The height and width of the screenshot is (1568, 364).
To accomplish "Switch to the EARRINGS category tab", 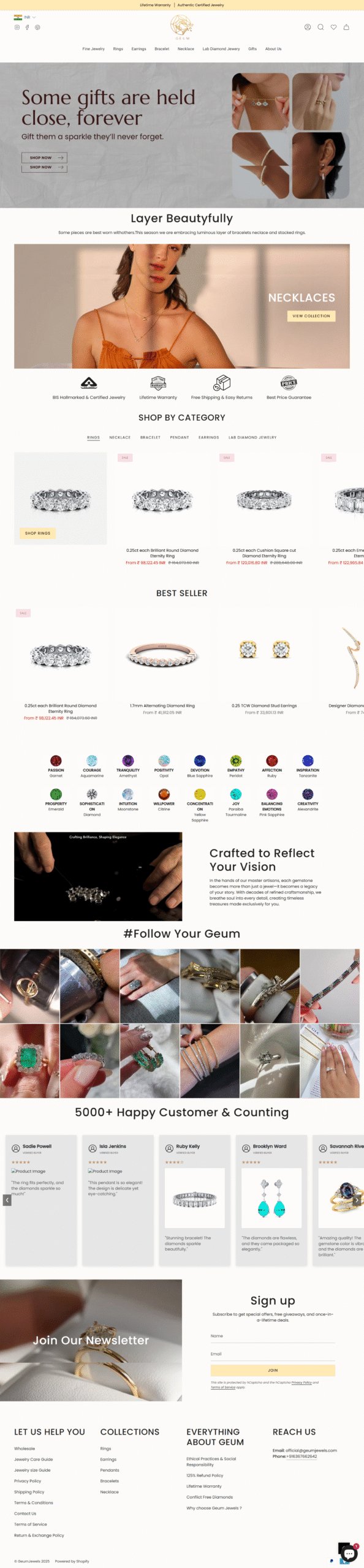I will point(208,437).
